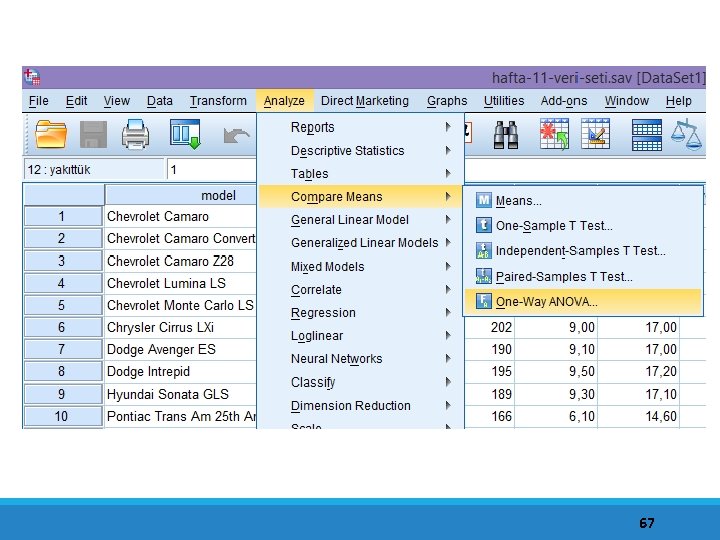Expand the Neural Networks submenu
The image size is (720, 540).
(x=360, y=359)
